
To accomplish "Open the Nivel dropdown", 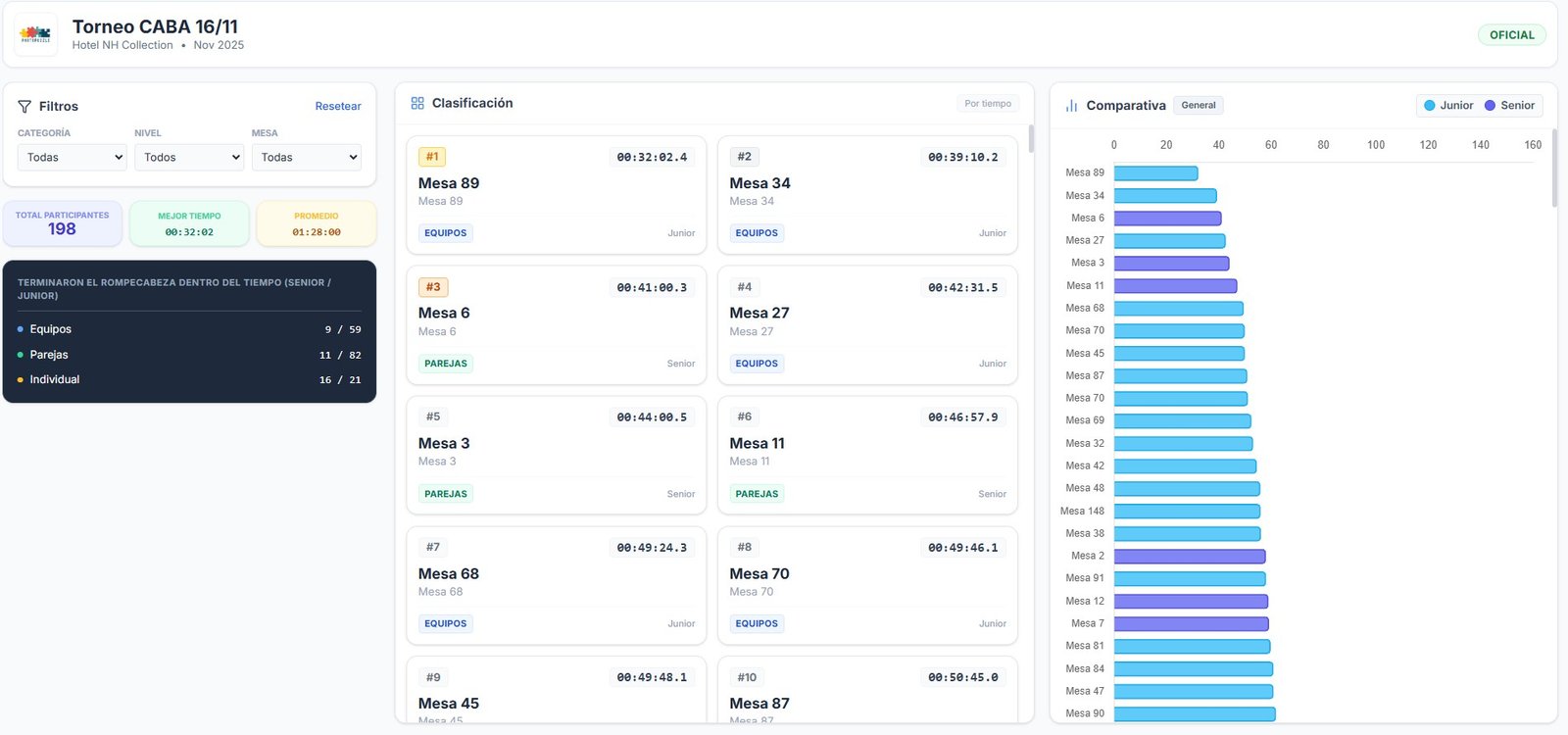I will [x=188, y=158].
